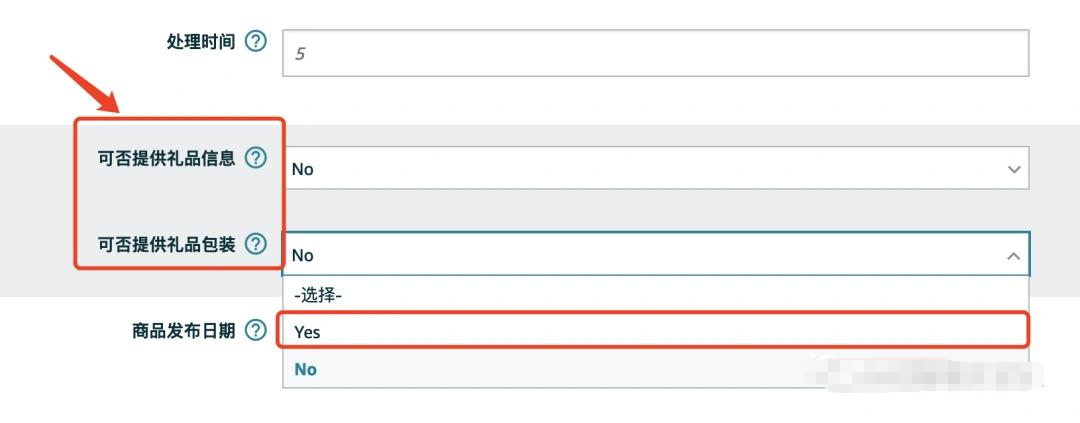This screenshot has width=1080, height=423.
Task: Focus the 处理时间 input field
Action: (x=655, y=53)
